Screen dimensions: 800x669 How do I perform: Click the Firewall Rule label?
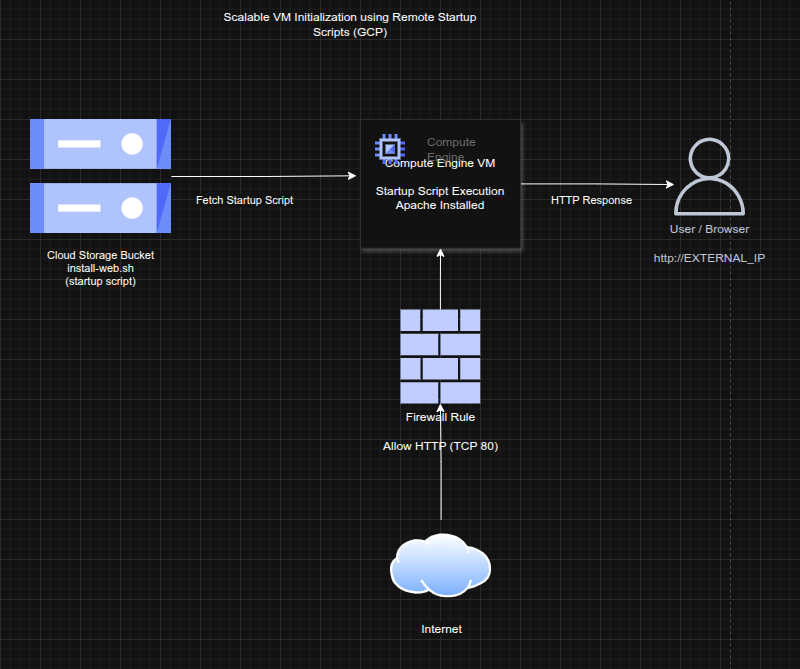(x=440, y=417)
